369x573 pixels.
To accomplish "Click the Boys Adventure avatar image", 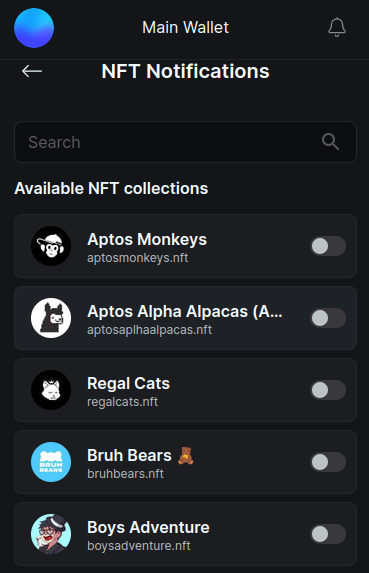I will point(51,534).
